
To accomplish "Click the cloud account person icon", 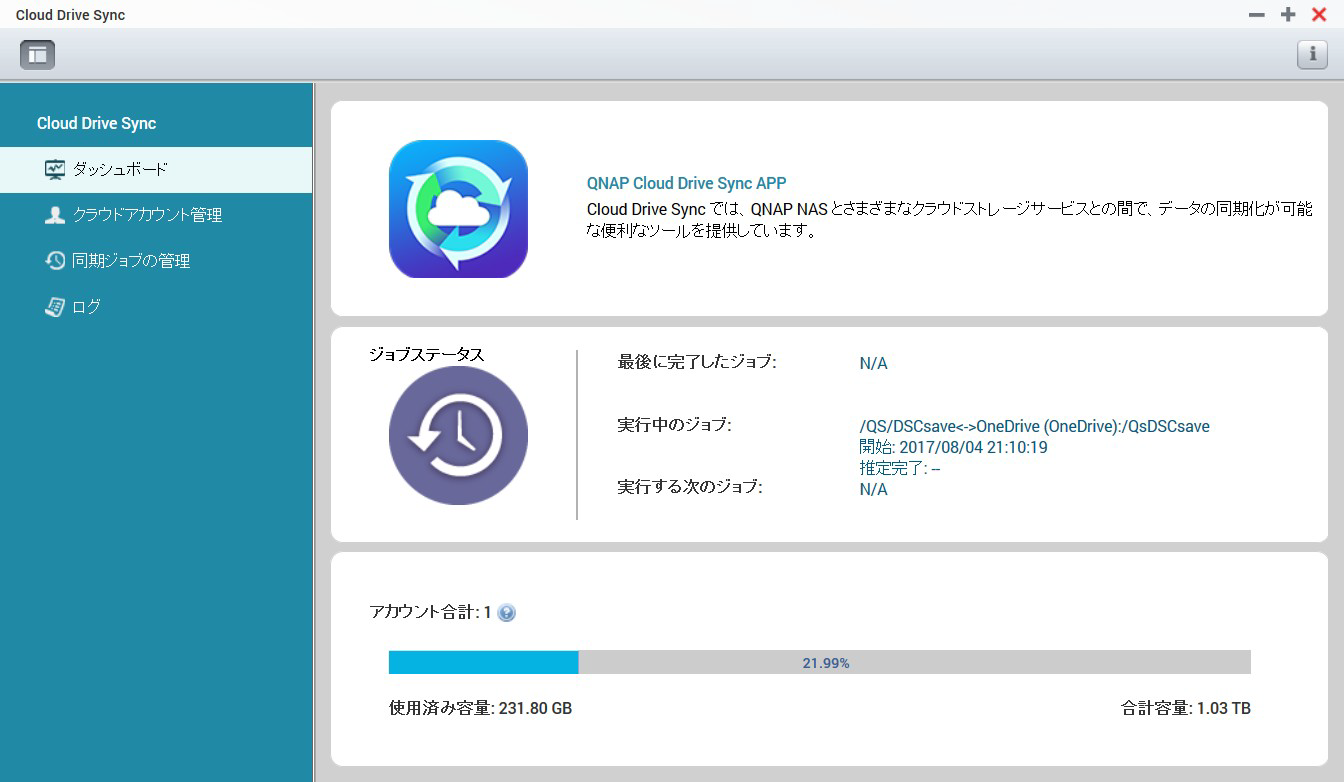I will (55, 215).
